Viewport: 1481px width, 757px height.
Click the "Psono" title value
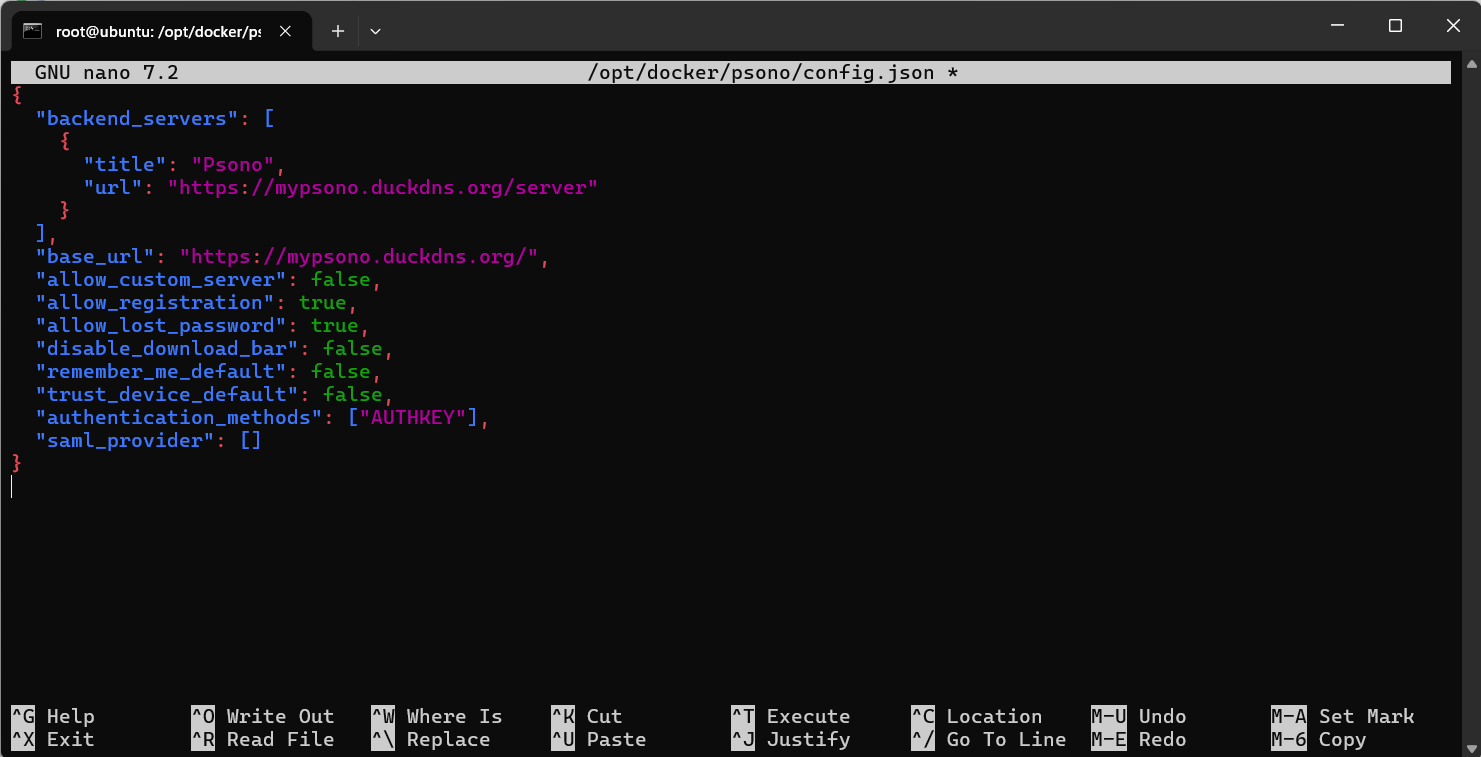(233, 164)
